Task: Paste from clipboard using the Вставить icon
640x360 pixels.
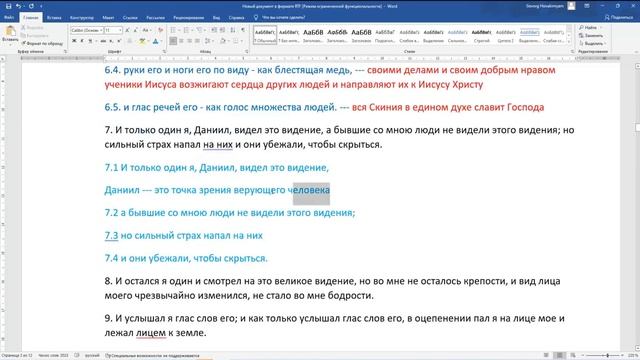Action: tap(10, 34)
